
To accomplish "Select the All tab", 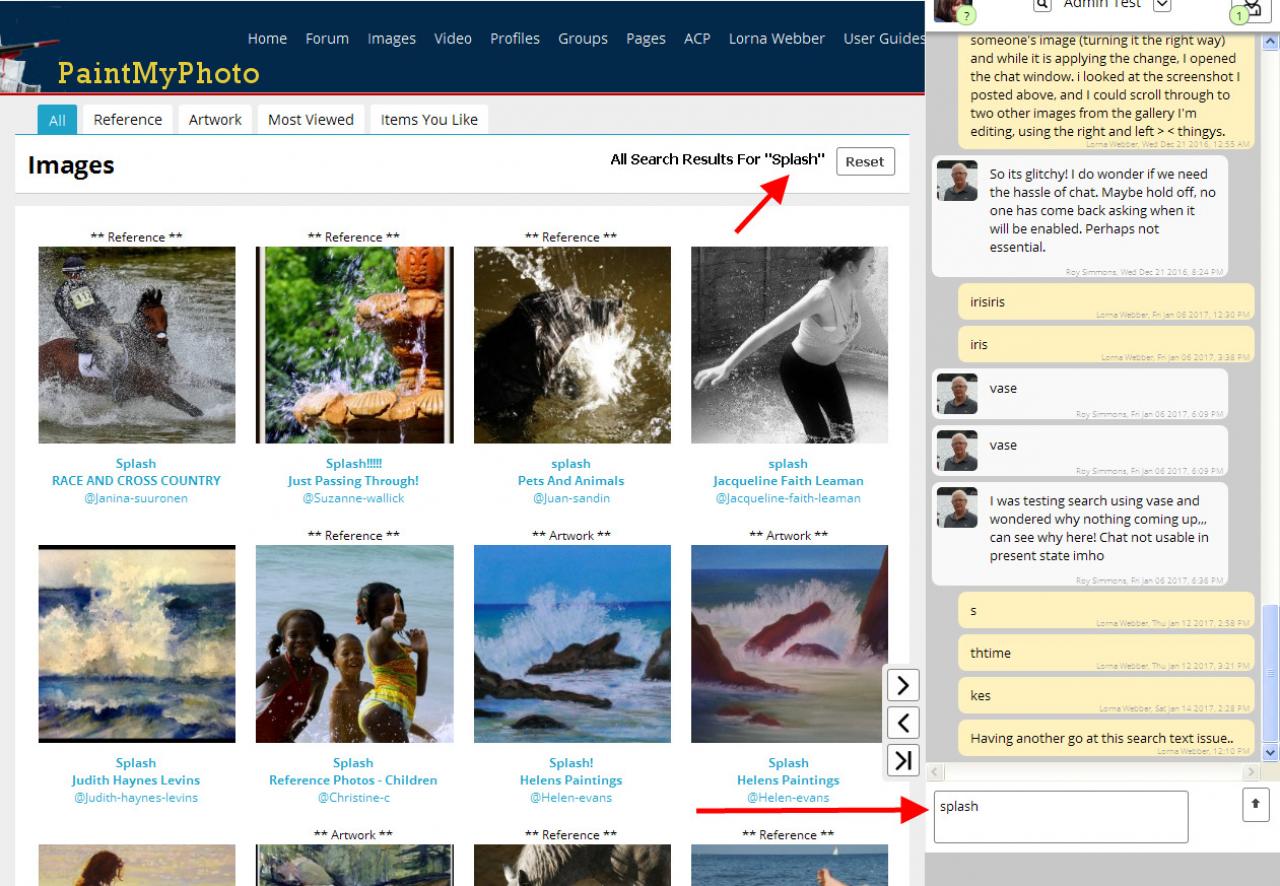I will 57,119.
